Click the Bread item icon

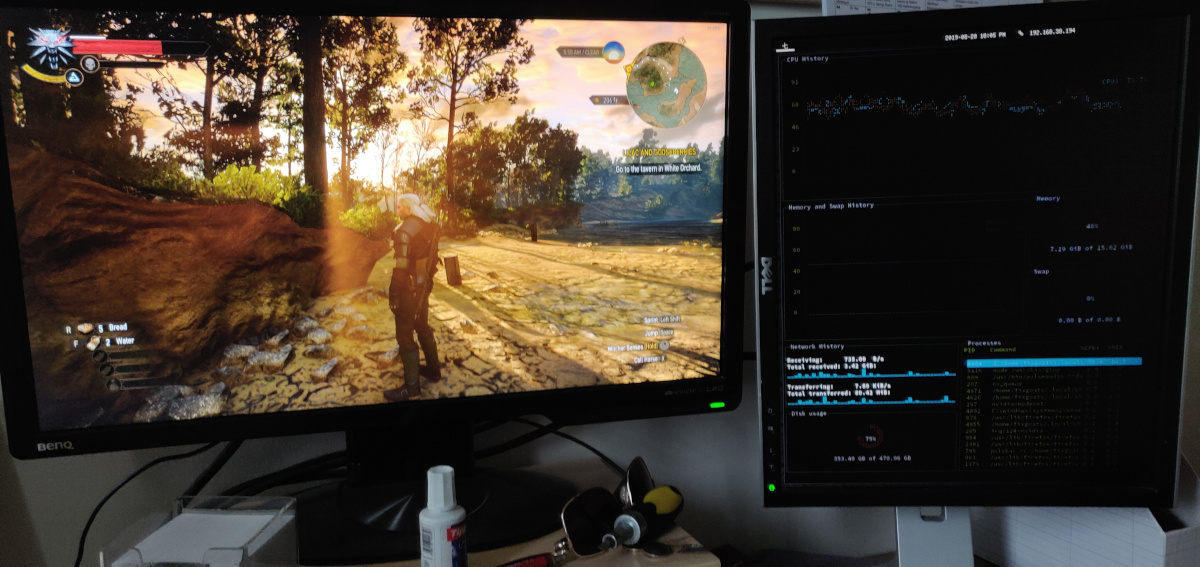86,327
